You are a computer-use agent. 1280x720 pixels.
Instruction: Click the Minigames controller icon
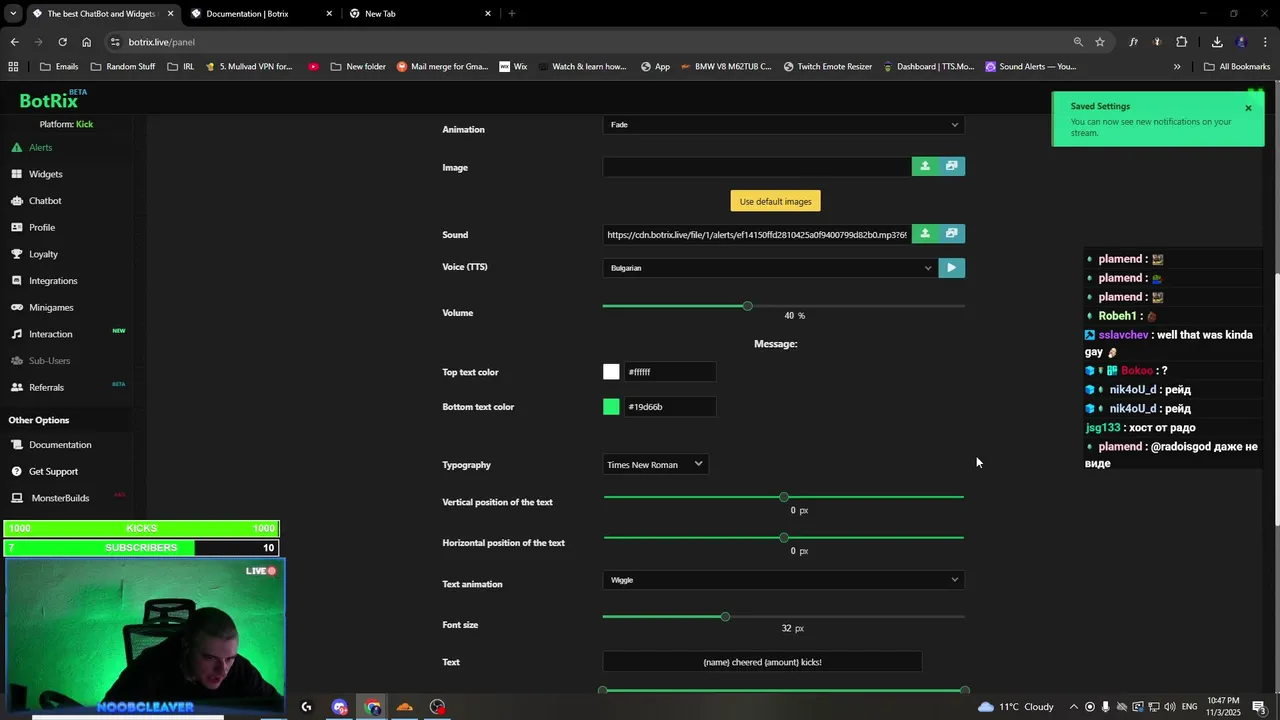pyautogui.click(x=17, y=307)
